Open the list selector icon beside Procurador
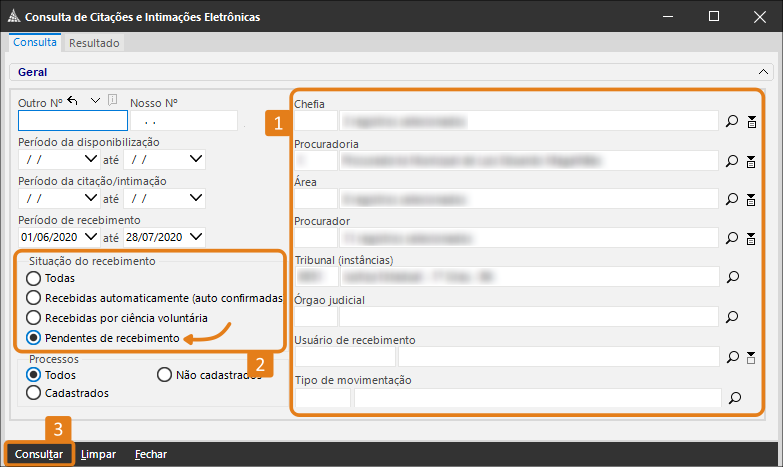 pyautogui.click(x=751, y=238)
